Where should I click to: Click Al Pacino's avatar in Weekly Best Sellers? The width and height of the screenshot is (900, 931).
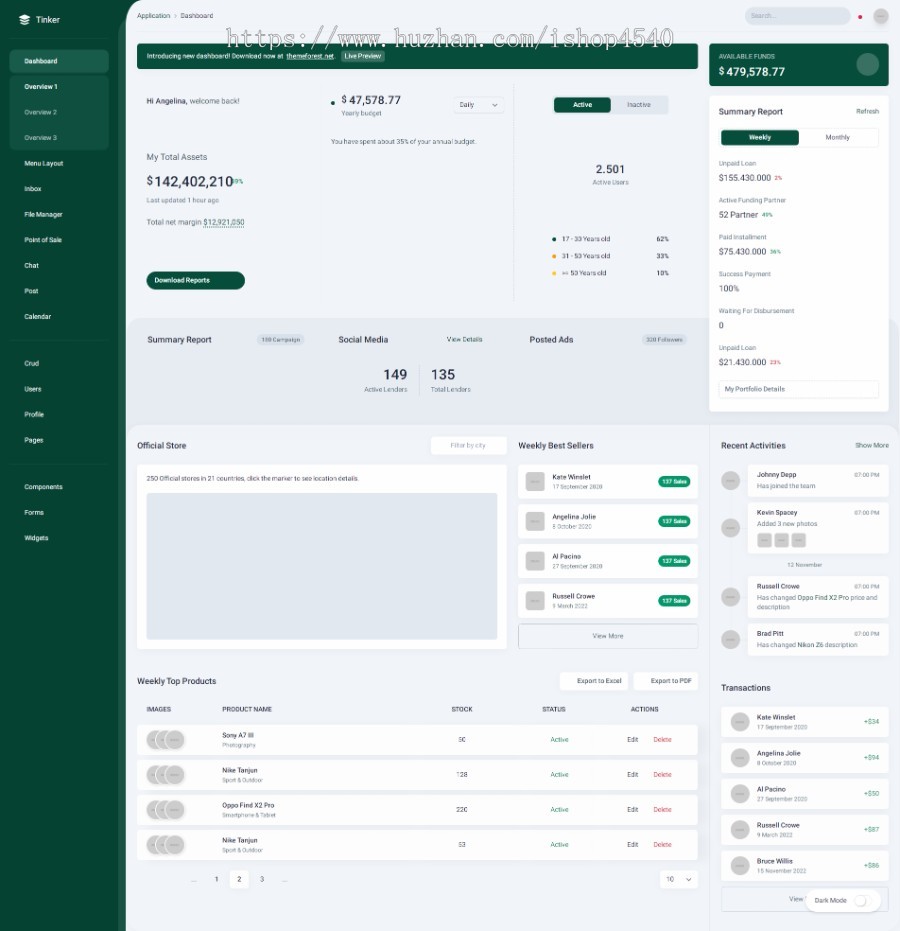pyautogui.click(x=535, y=561)
